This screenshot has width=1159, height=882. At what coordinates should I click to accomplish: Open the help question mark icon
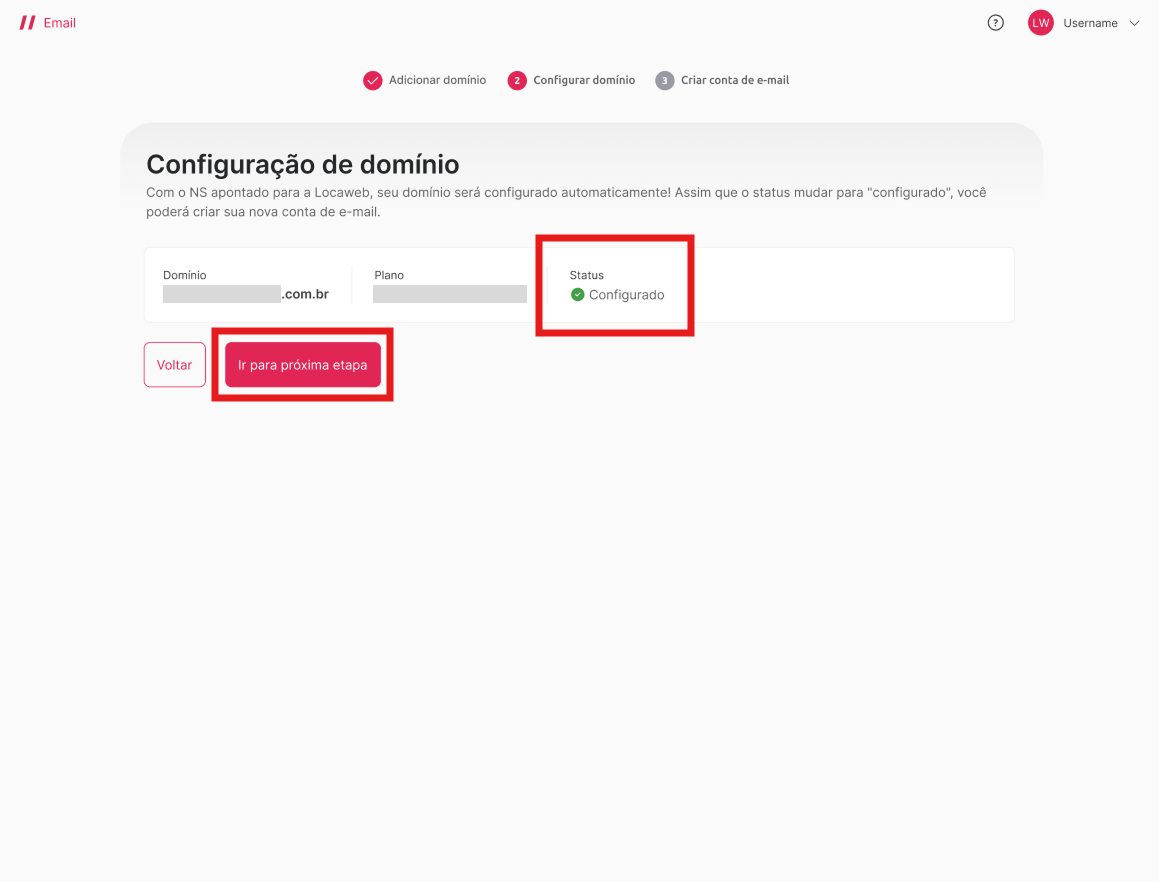pos(996,23)
